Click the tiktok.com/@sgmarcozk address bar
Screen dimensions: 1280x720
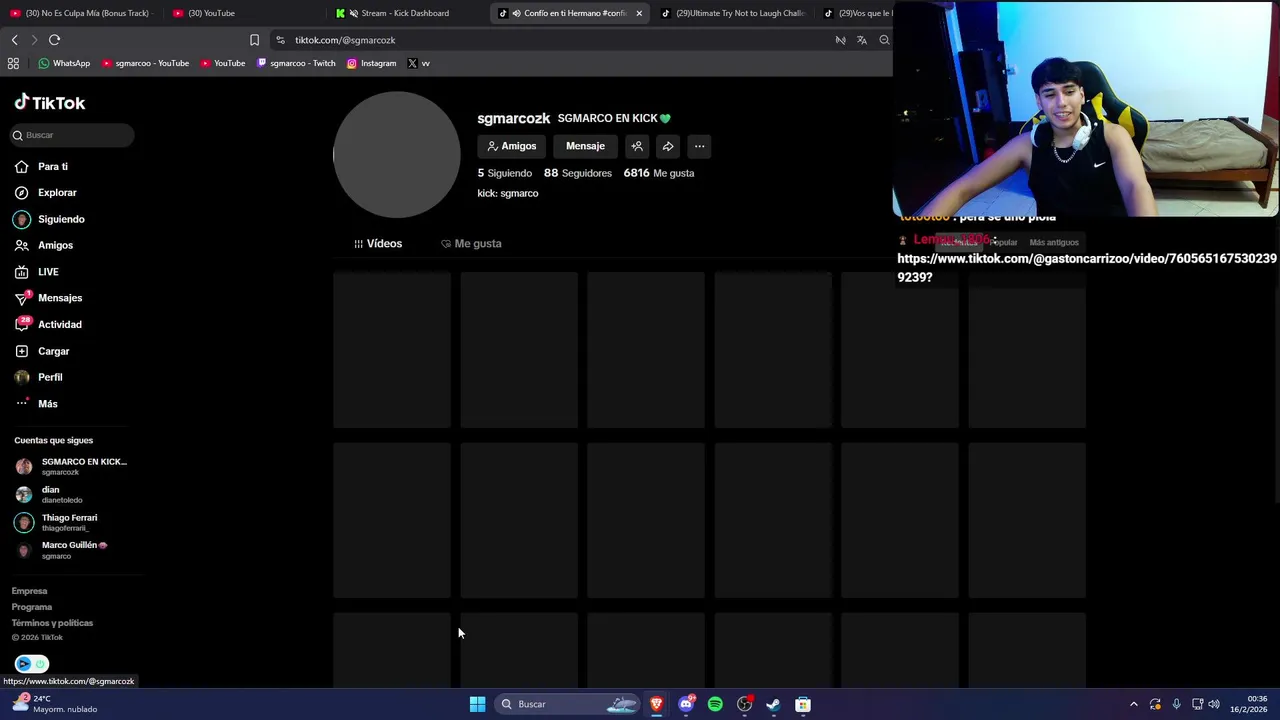550,40
